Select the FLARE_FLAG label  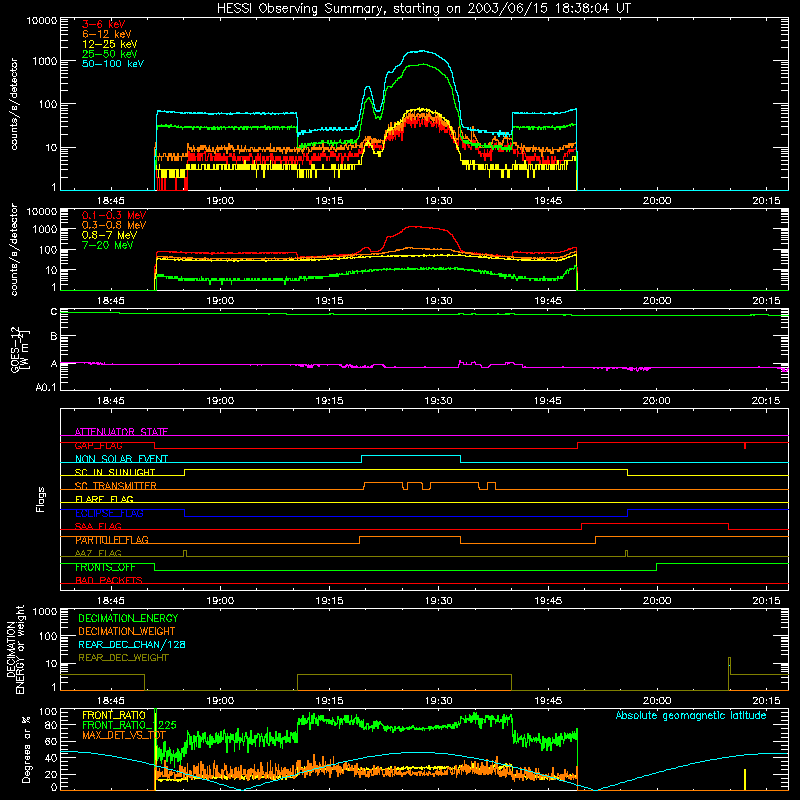[104, 499]
